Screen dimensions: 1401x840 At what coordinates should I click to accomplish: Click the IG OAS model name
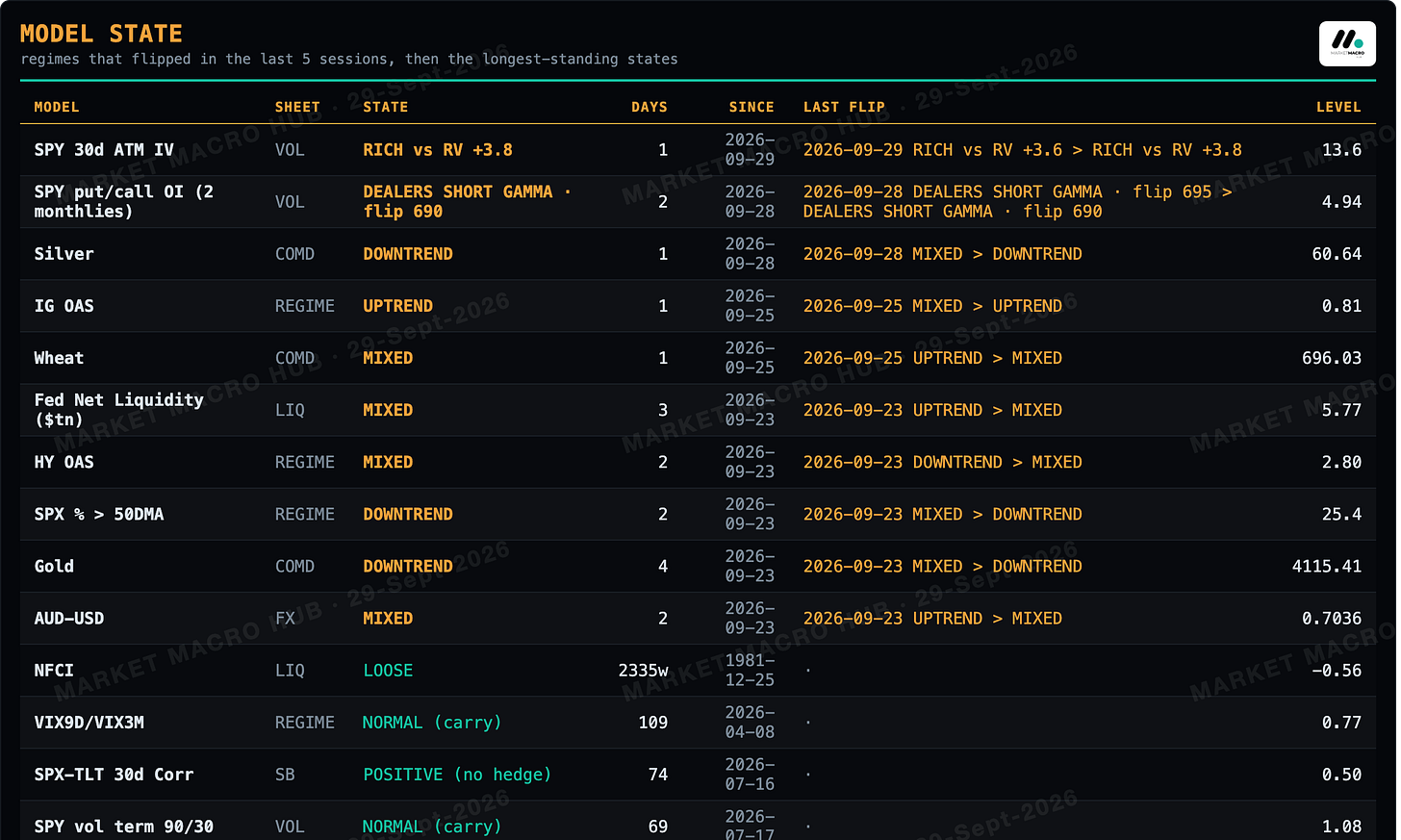tap(64, 306)
